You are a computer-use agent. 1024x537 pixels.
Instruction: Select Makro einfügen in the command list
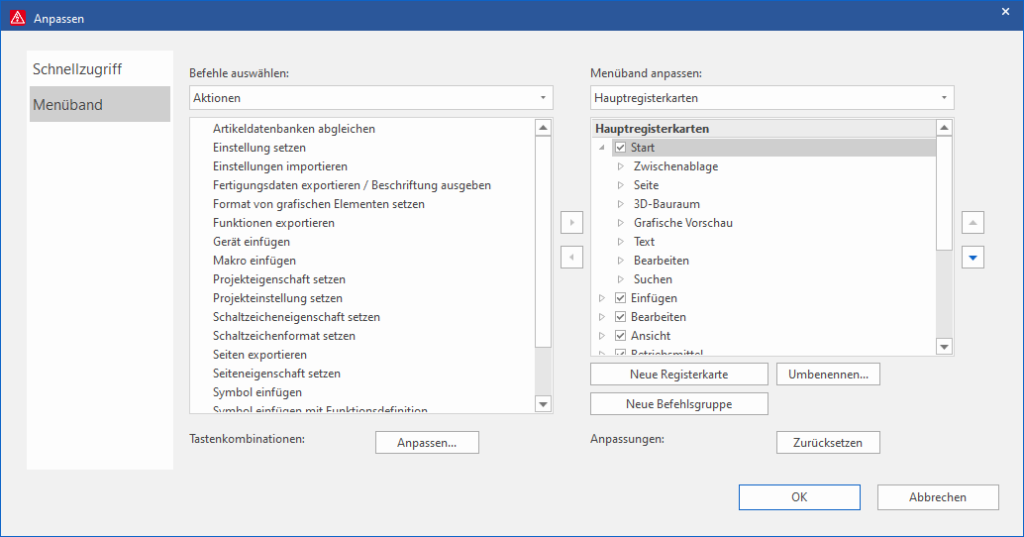click(x=254, y=261)
